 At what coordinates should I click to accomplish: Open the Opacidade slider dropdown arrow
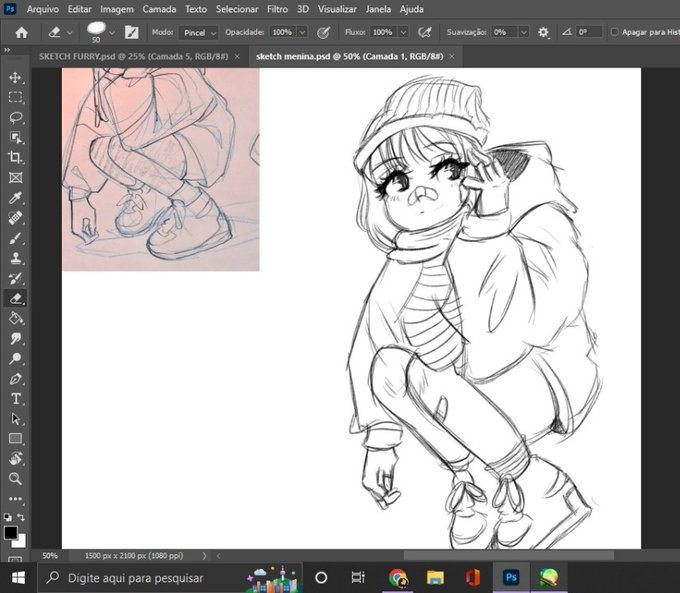pyautogui.click(x=302, y=32)
